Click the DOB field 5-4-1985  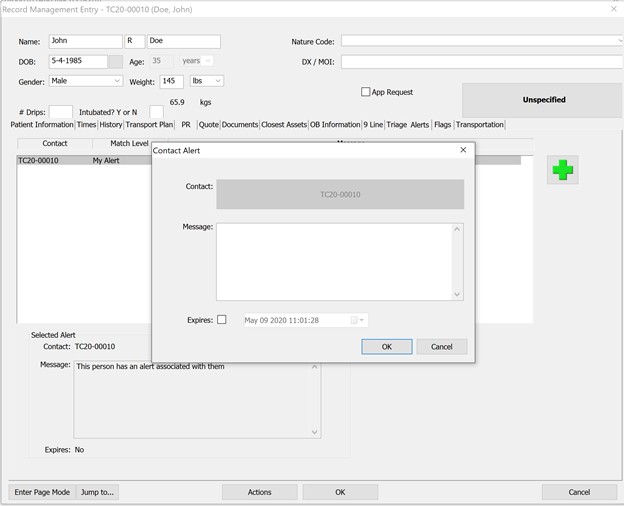(x=78, y=62)
